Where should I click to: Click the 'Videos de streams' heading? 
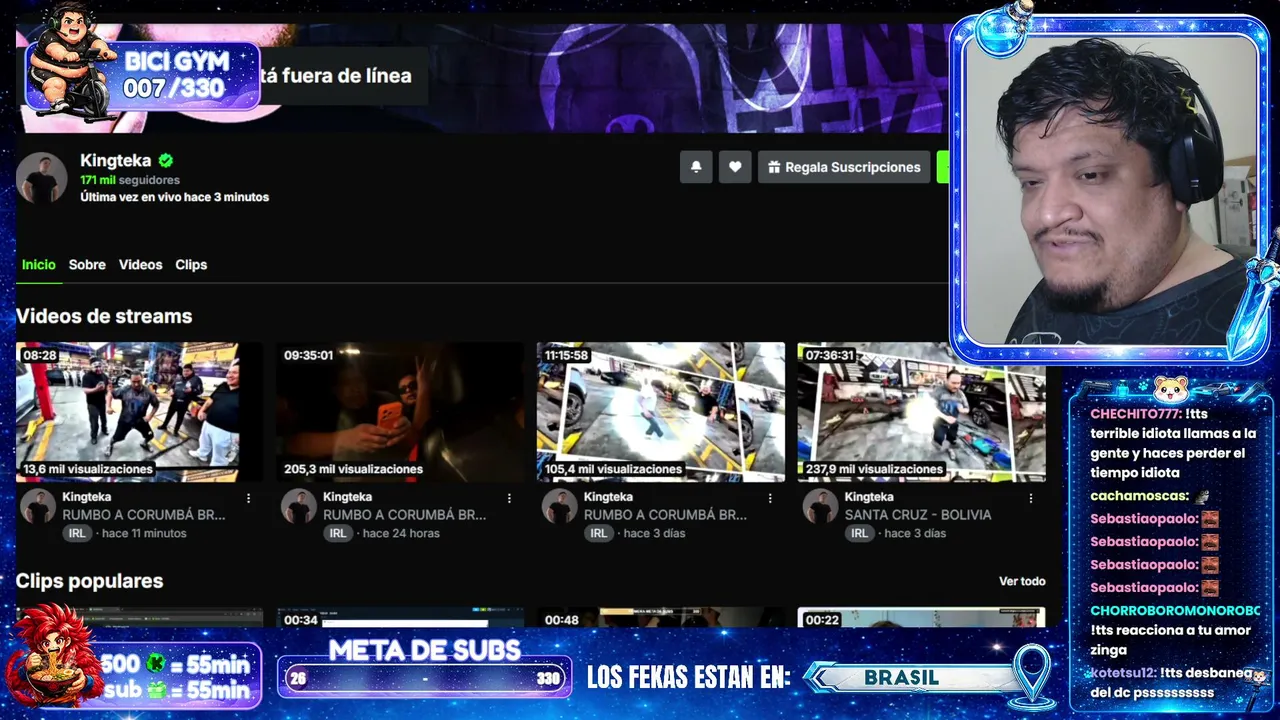(104, 316)
